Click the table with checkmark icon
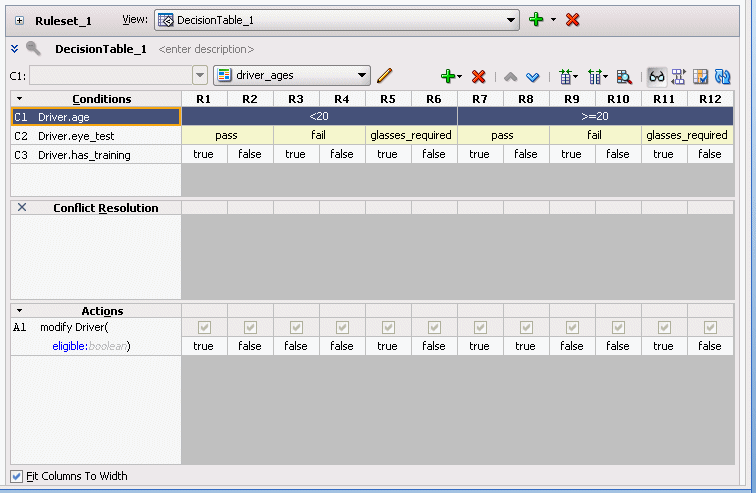 pyautogui.click(x=701, y=77)
